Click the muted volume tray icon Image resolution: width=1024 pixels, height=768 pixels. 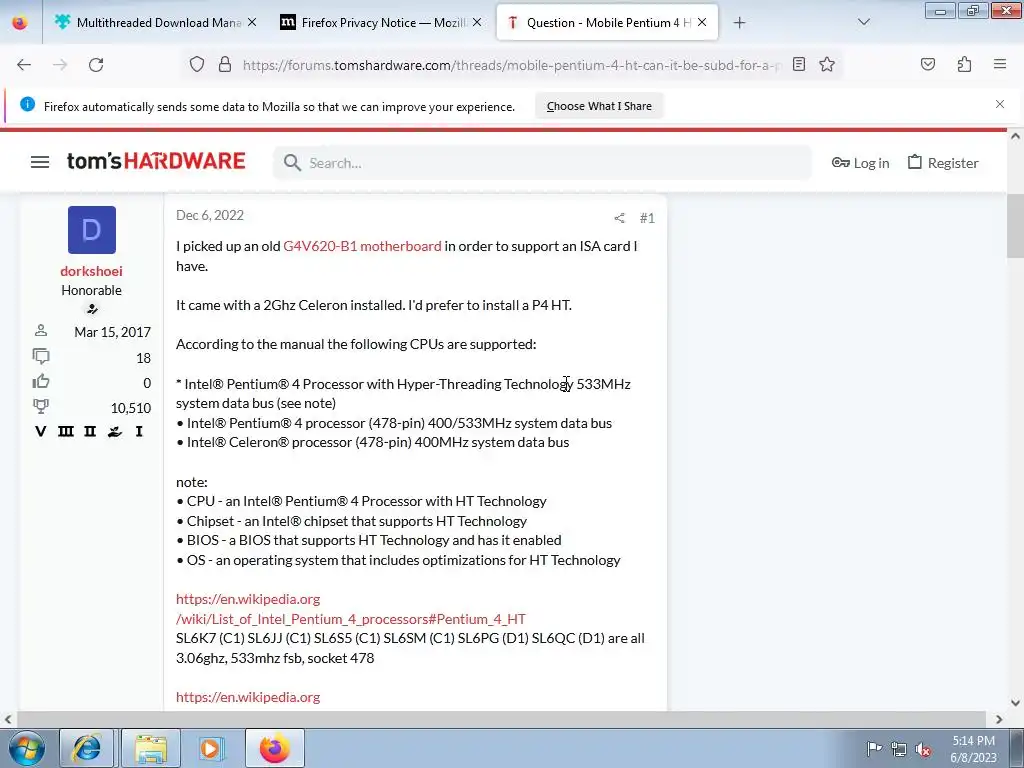[x=923, y=748]
